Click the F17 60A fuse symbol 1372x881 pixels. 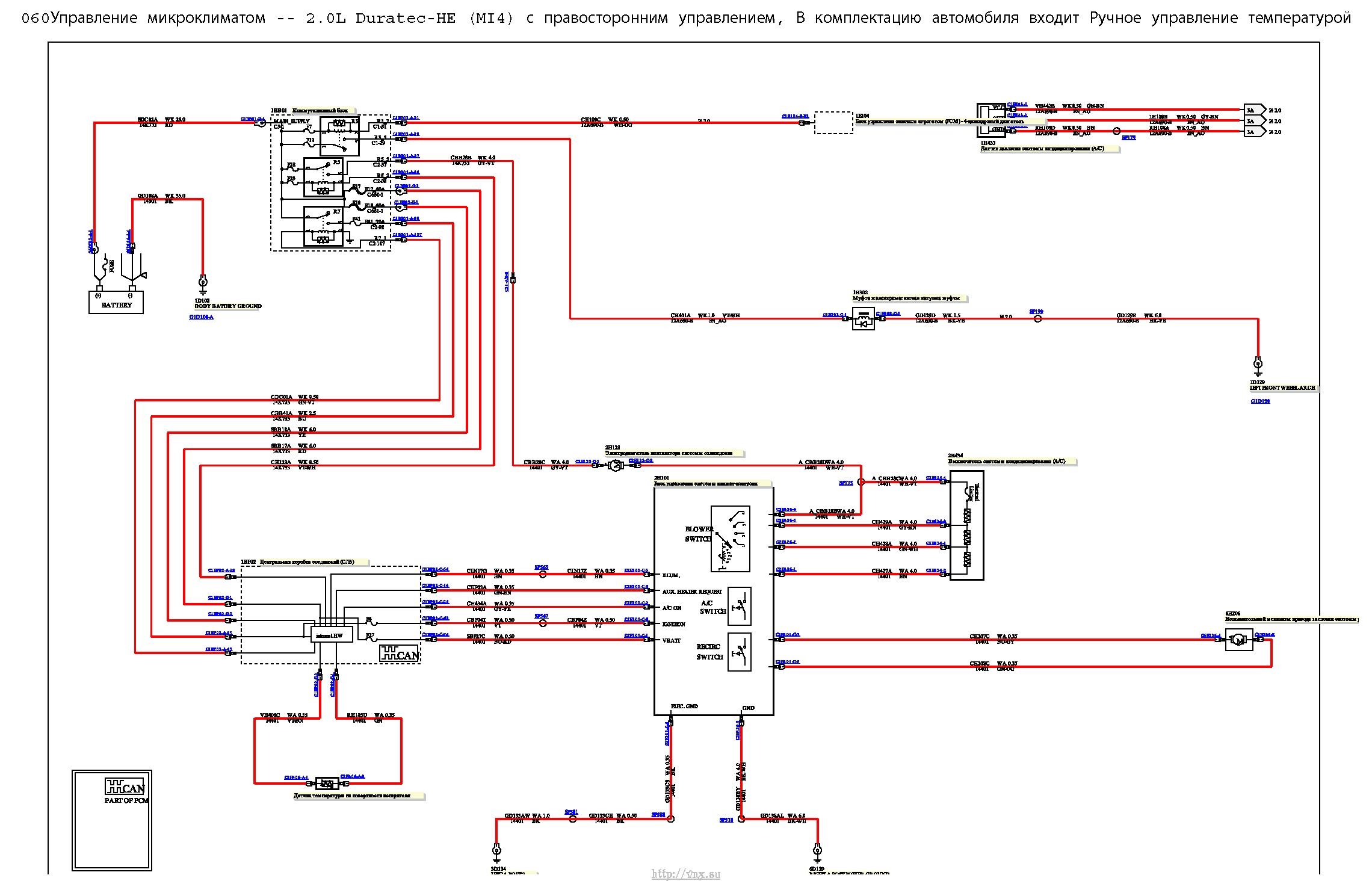point(356,191)
